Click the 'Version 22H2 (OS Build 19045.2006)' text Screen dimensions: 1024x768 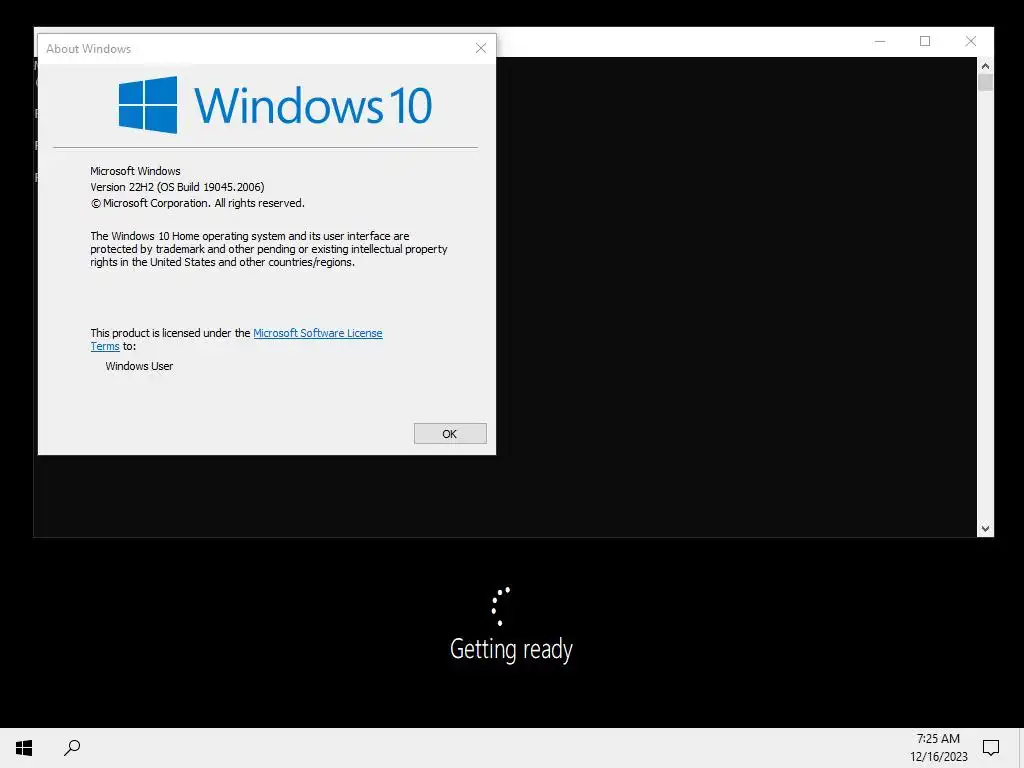[177, 187]
